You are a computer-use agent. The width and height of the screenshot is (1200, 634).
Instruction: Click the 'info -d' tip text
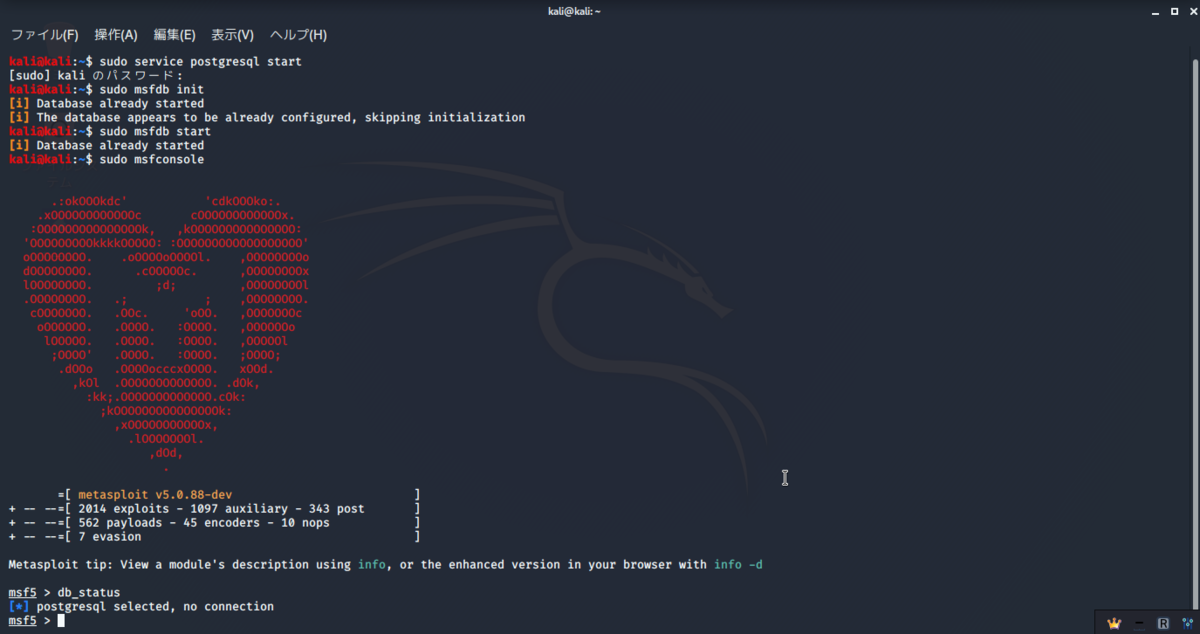738,565
